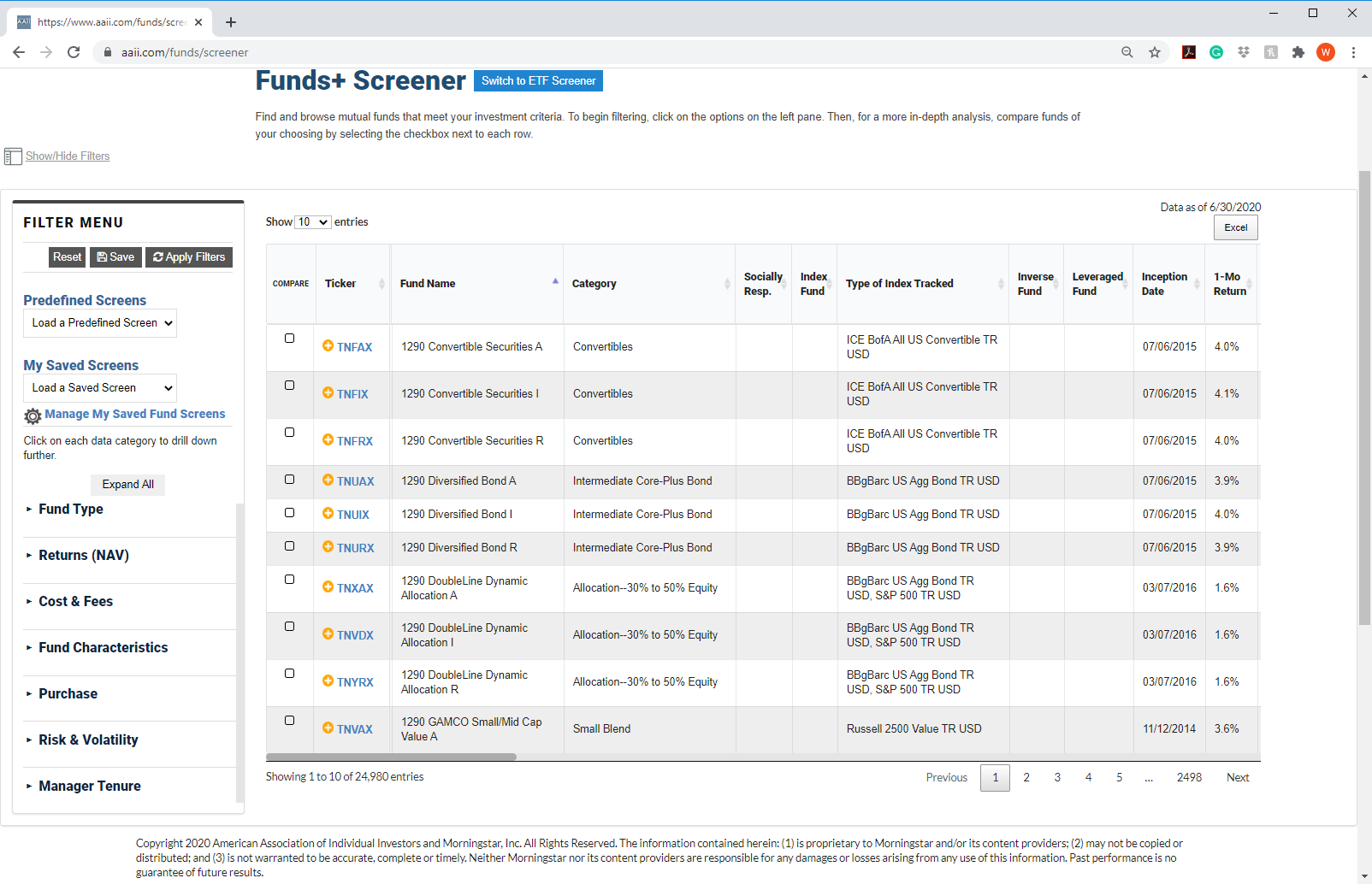The width and height of the screenshot is (1372, 884).
Task: Open a new browser tab
Action: click(x=231, y=22)
